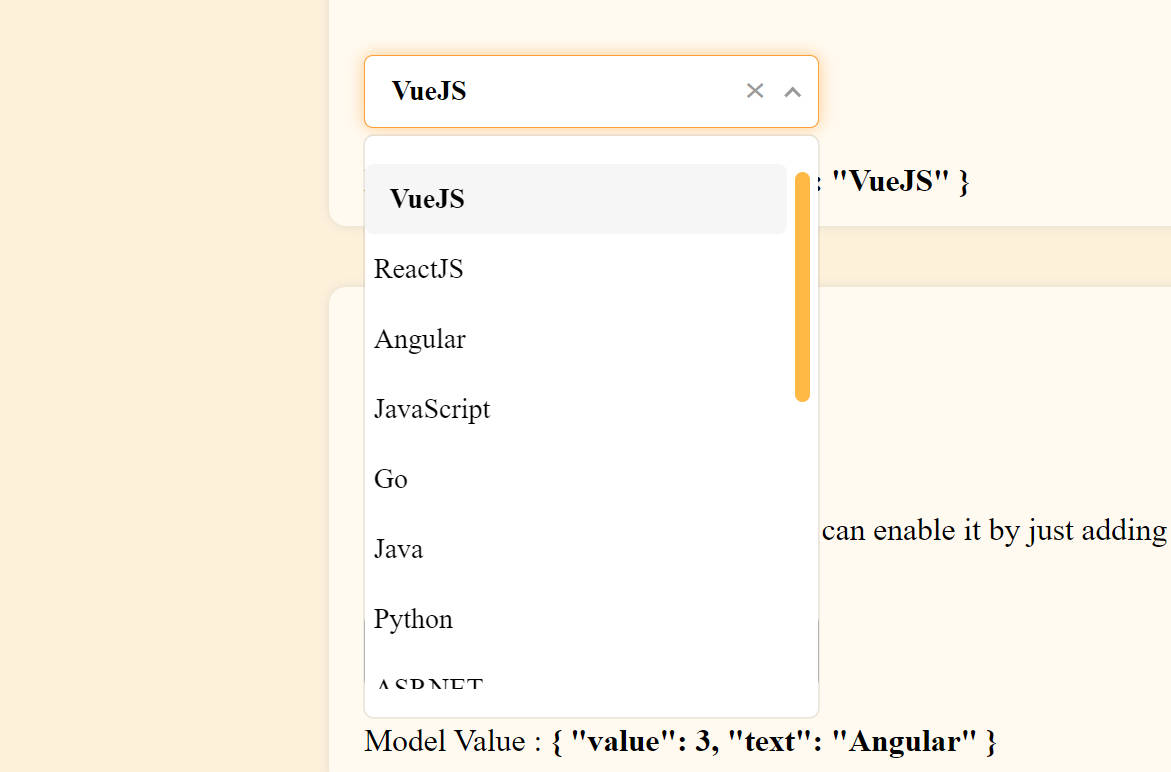The width and height of the screenshot is (1171, 772).
Task: Click the select box showing VueJS
Action: [x=550, y=91]
